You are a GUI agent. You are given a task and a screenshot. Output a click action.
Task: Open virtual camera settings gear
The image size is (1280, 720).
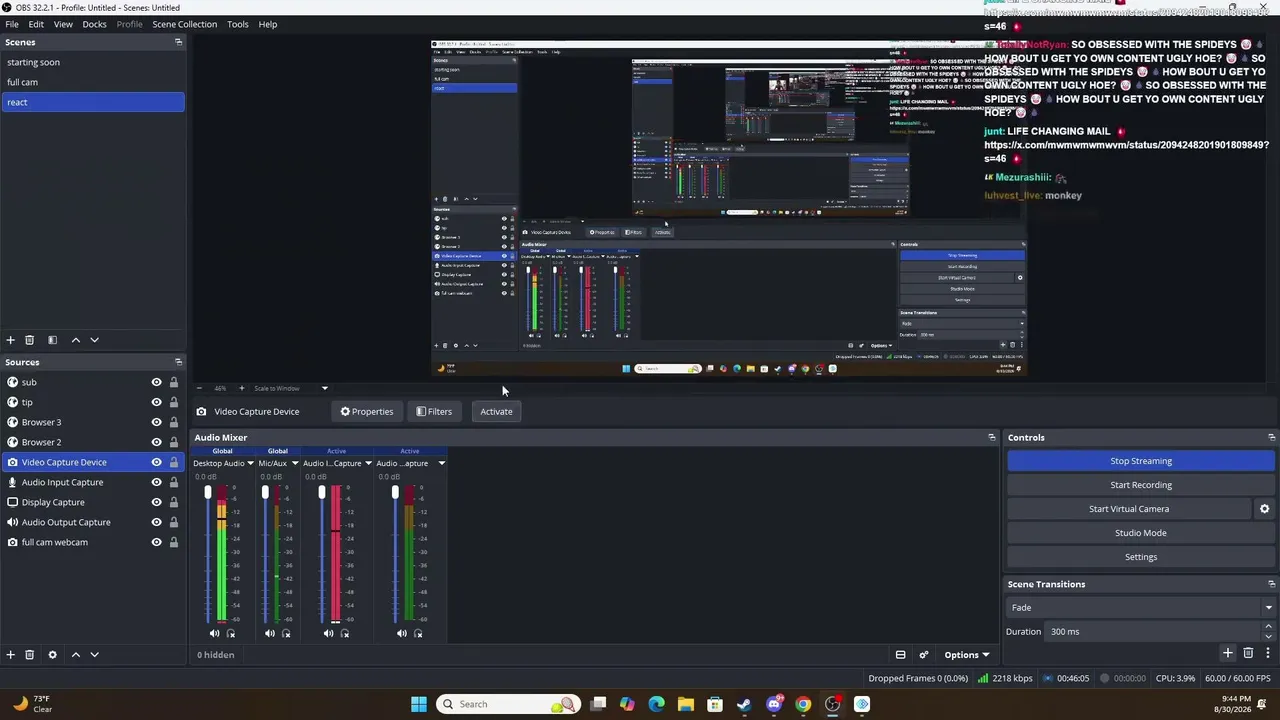point(1264,509)
